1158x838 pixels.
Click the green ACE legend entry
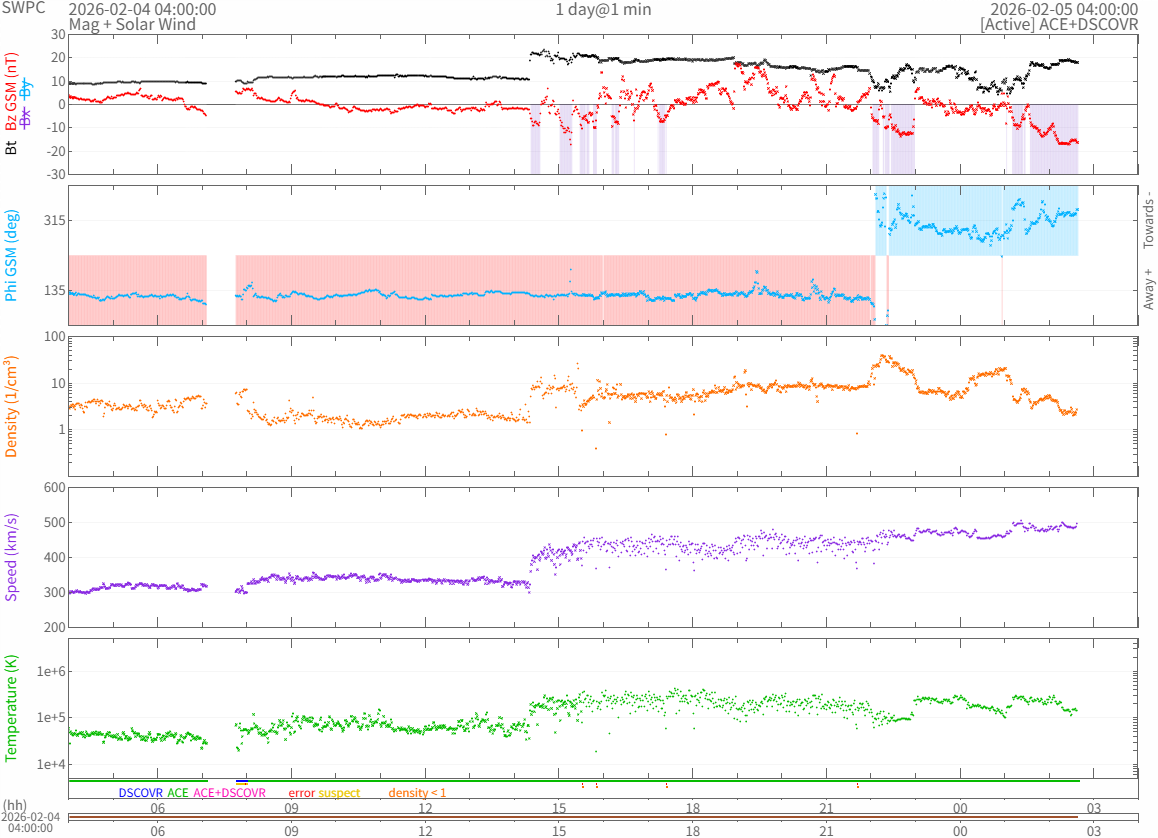point(177,793)
